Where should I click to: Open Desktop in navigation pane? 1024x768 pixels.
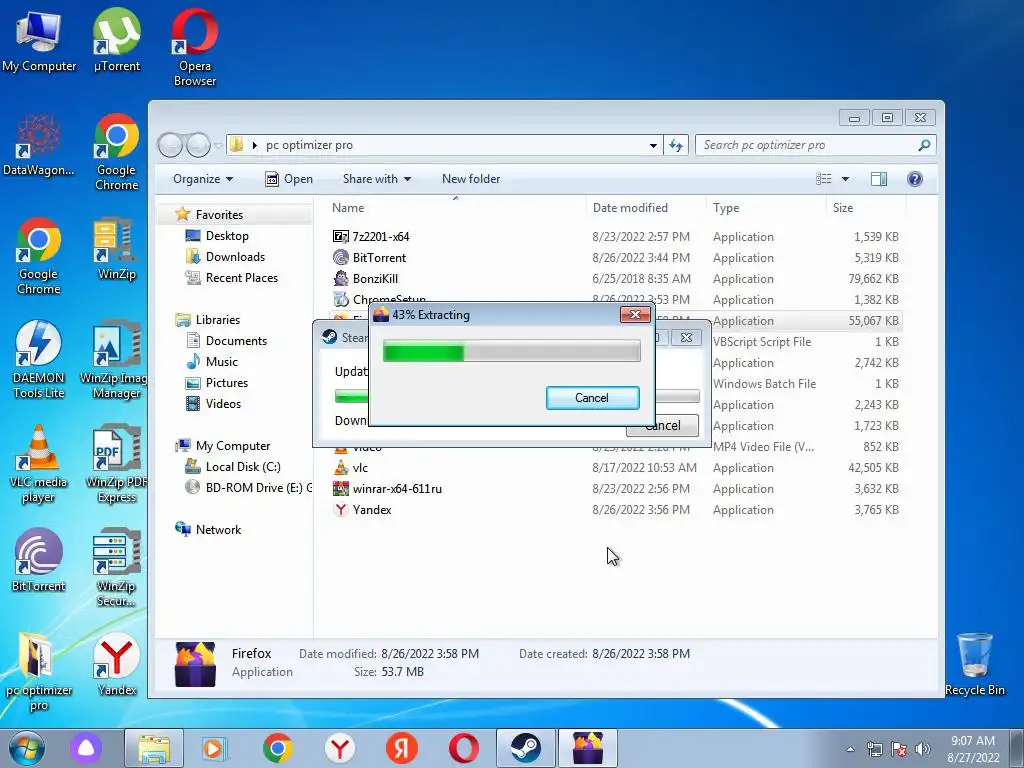point(227,236)
